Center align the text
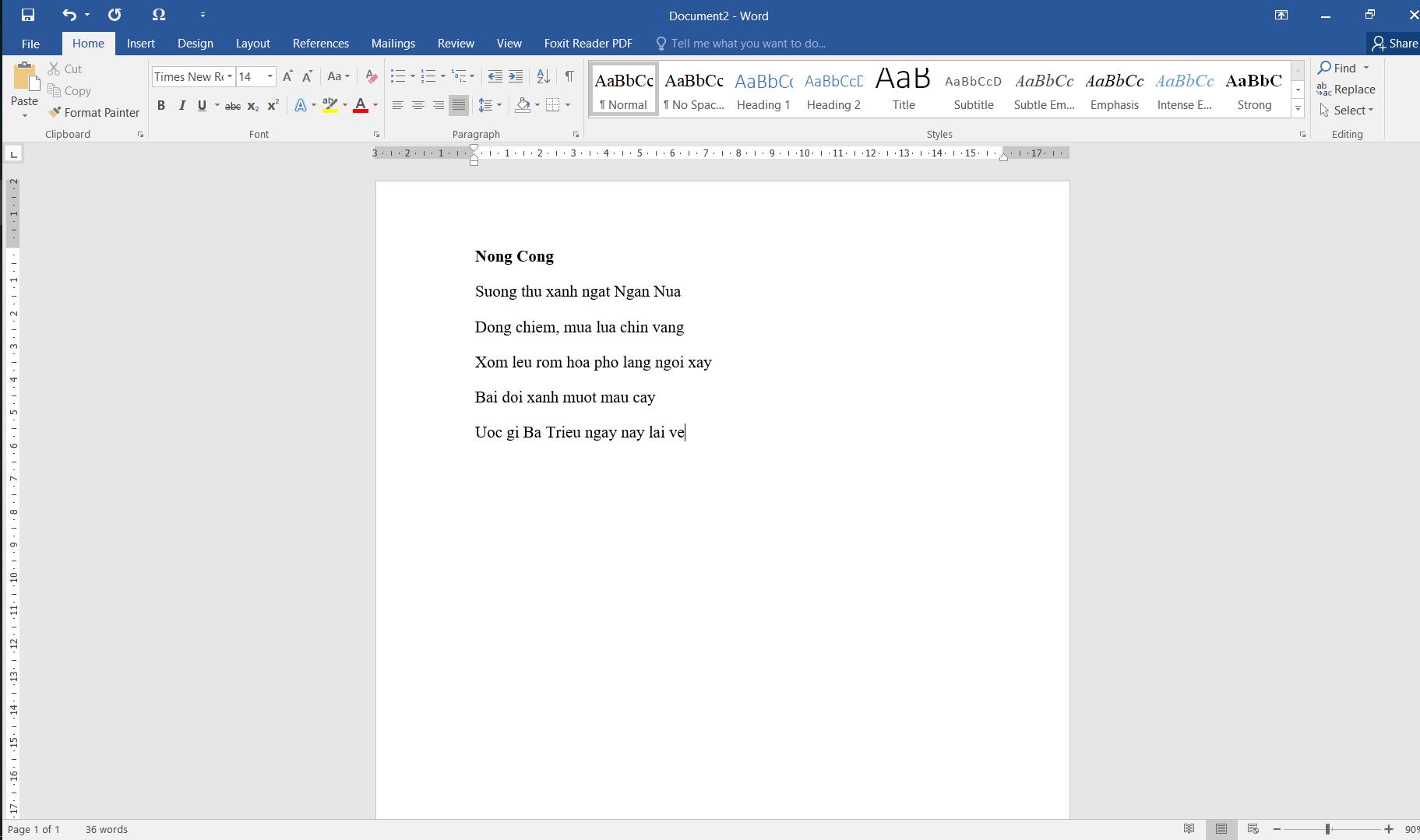The height and width of the screenshot is (840, 1420). click(x=418, y=106)
